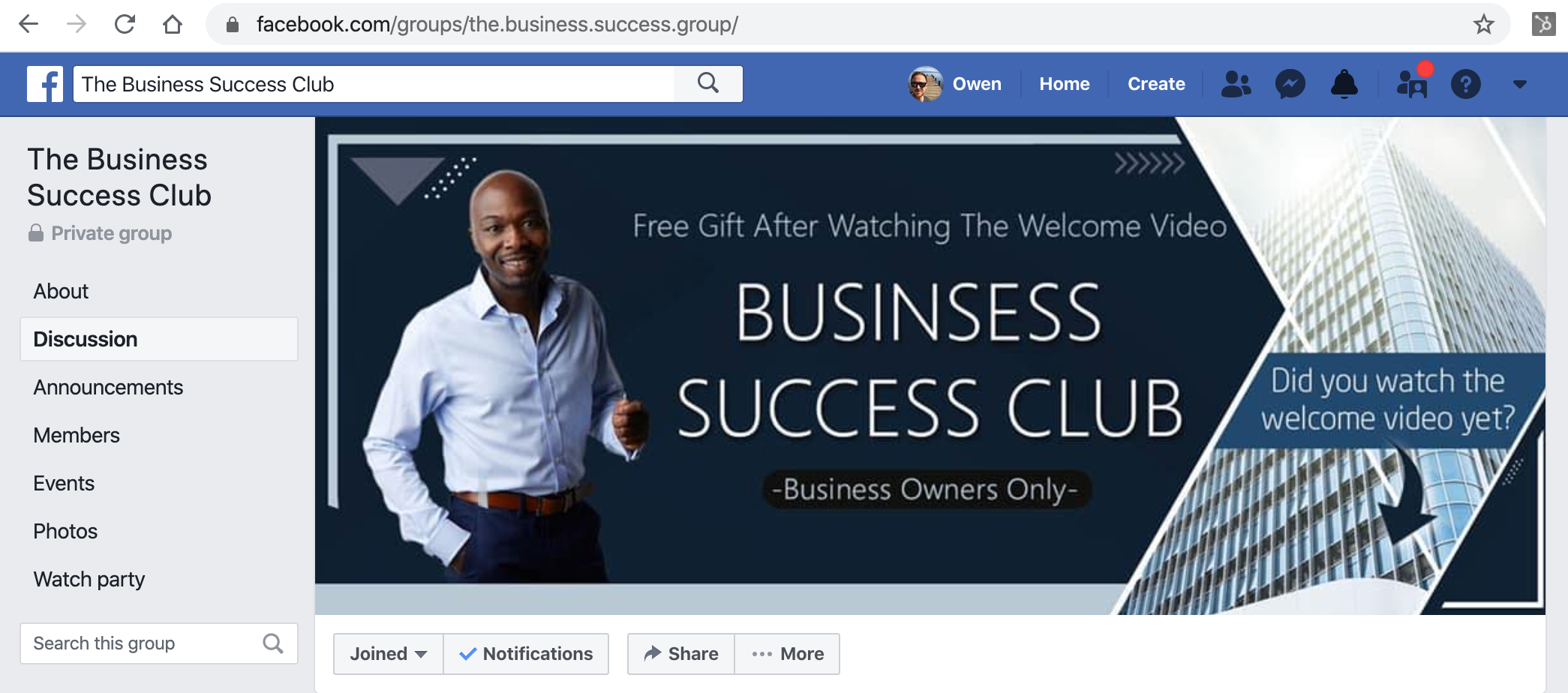Open the Quick Help question mark icon
The image size is (1568, 693).
point(1465,84)
